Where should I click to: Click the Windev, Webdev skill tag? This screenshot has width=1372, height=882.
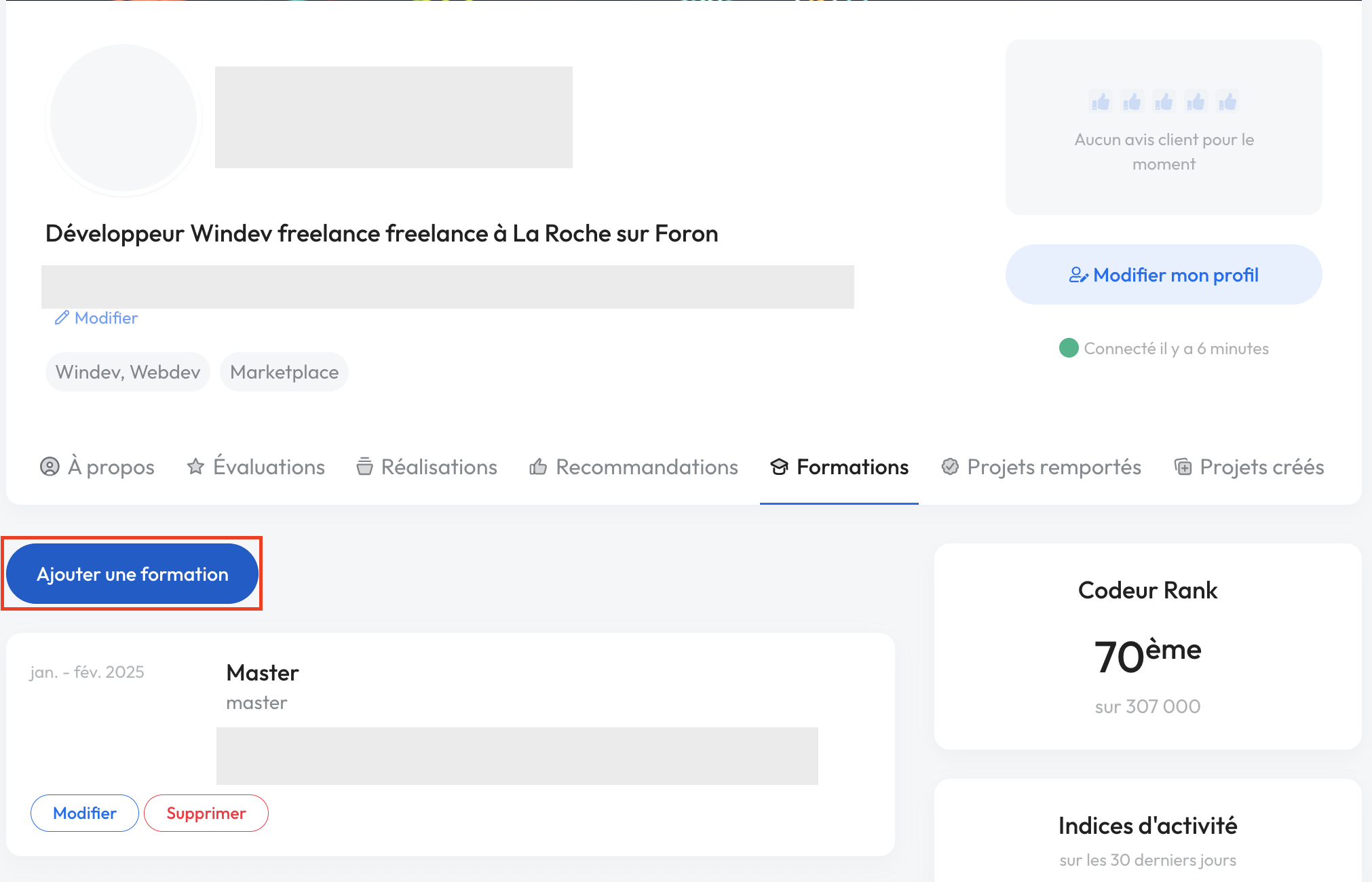coord(128,372)
